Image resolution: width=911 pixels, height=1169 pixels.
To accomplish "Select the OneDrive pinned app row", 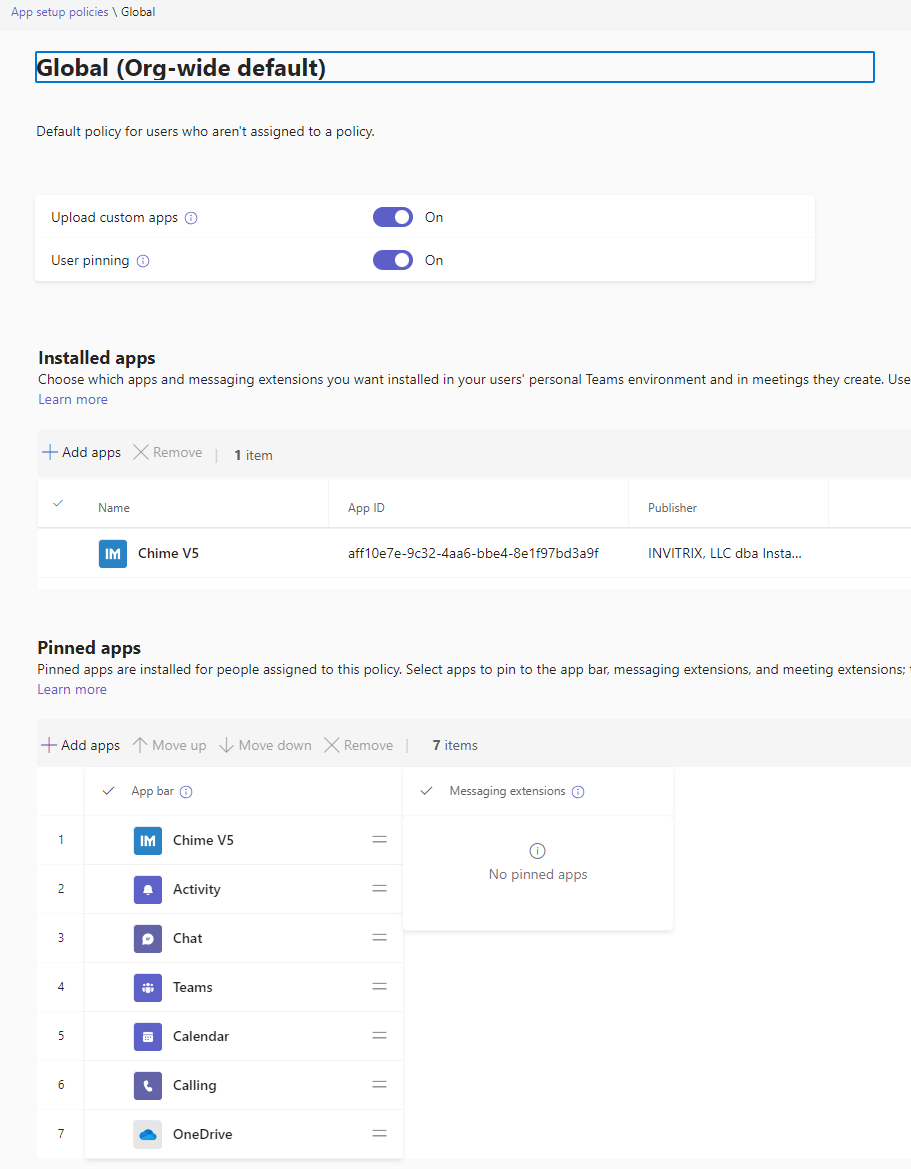I will 244,1135.
